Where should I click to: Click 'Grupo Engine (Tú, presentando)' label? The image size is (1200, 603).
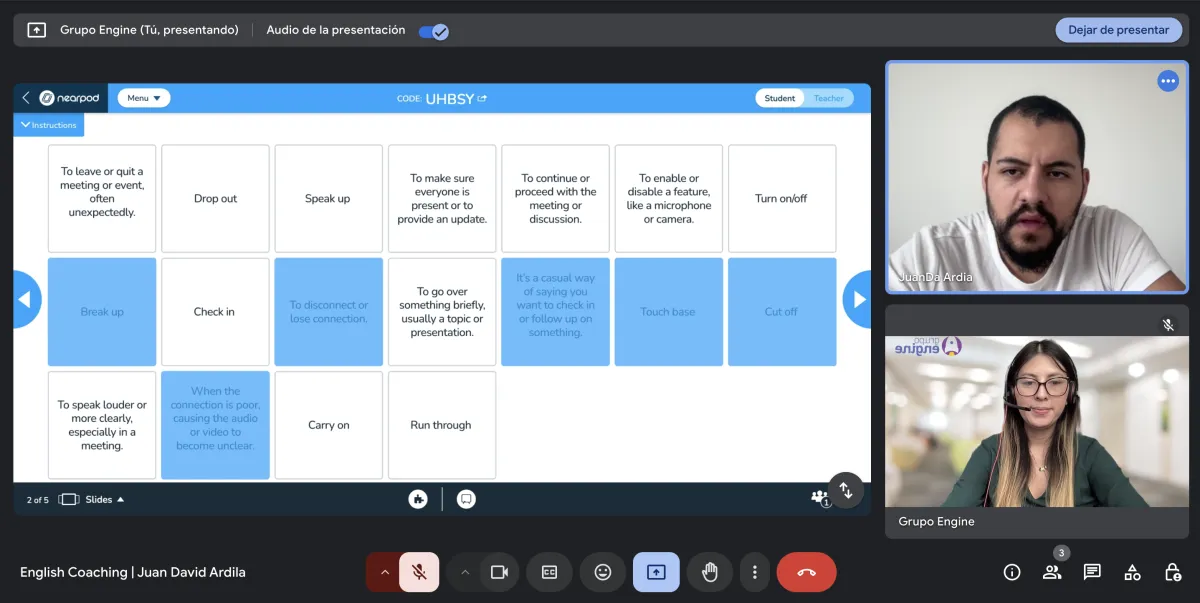149,30
